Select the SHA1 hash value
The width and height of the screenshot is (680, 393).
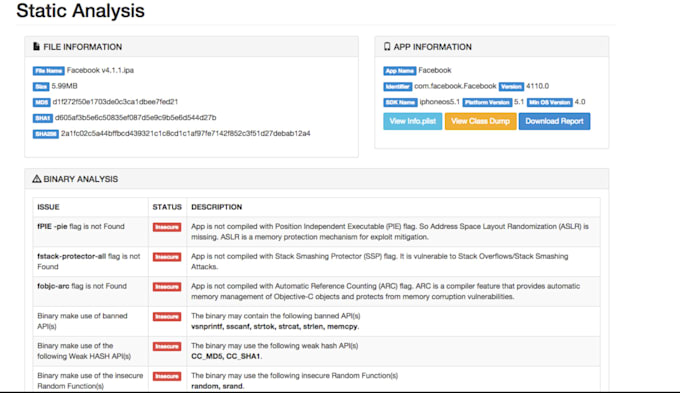pyautogui.click(x=135, y=118)
